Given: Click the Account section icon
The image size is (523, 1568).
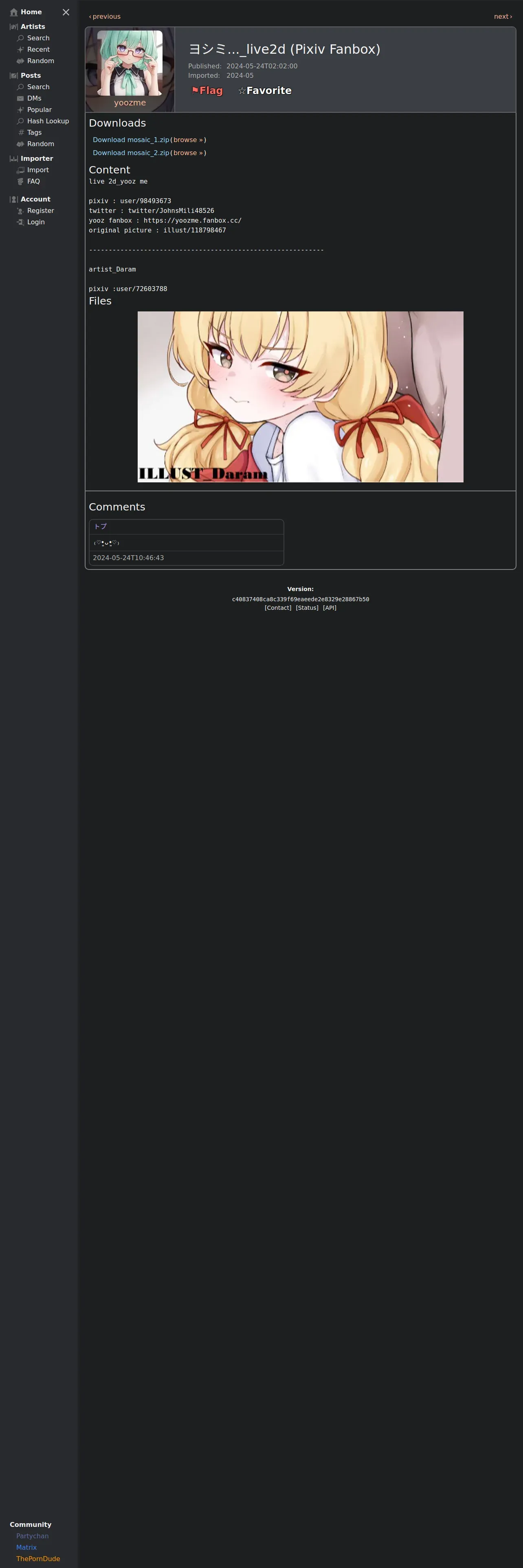Looking at the screenshot, I should [x=14, y=199].
